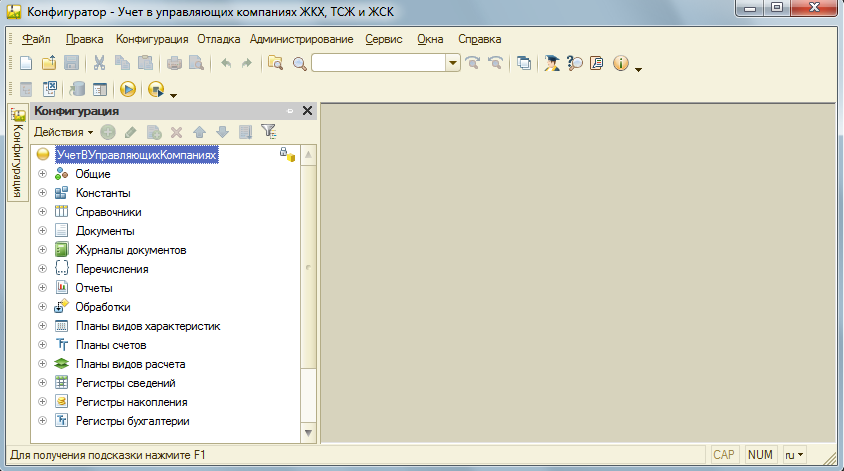Open the syntax assistant graduate icon

(x=551, y=63)
